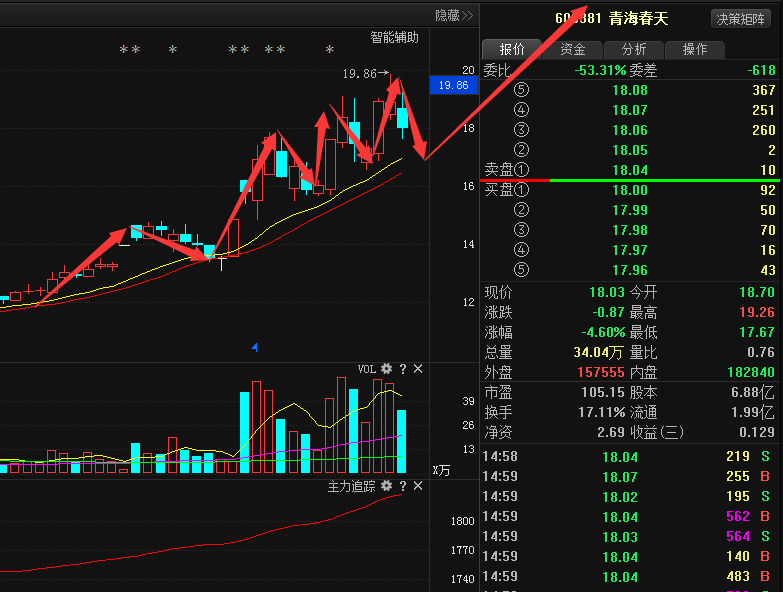
Task: Close the 主力追踪 indicator panel
Action: coord(418,486)
